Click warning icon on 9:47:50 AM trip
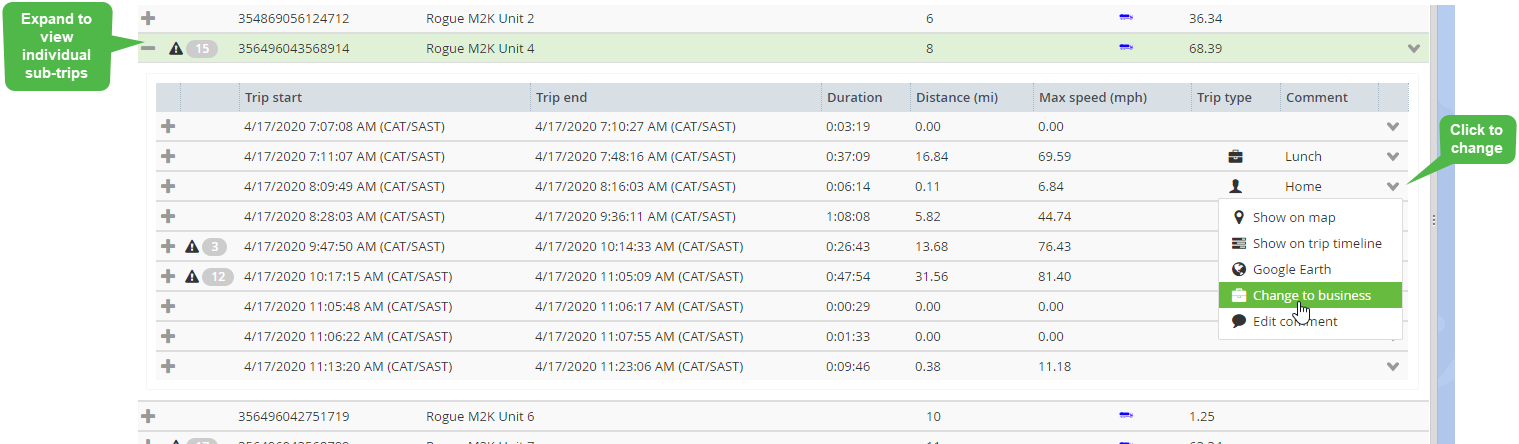 193,246
